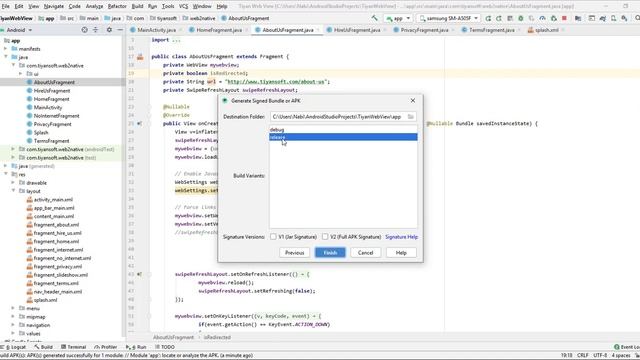The width and height of the screenshot is (640, 360).
Task: Open the Build tool window
Action: click(x=44, y=347)
